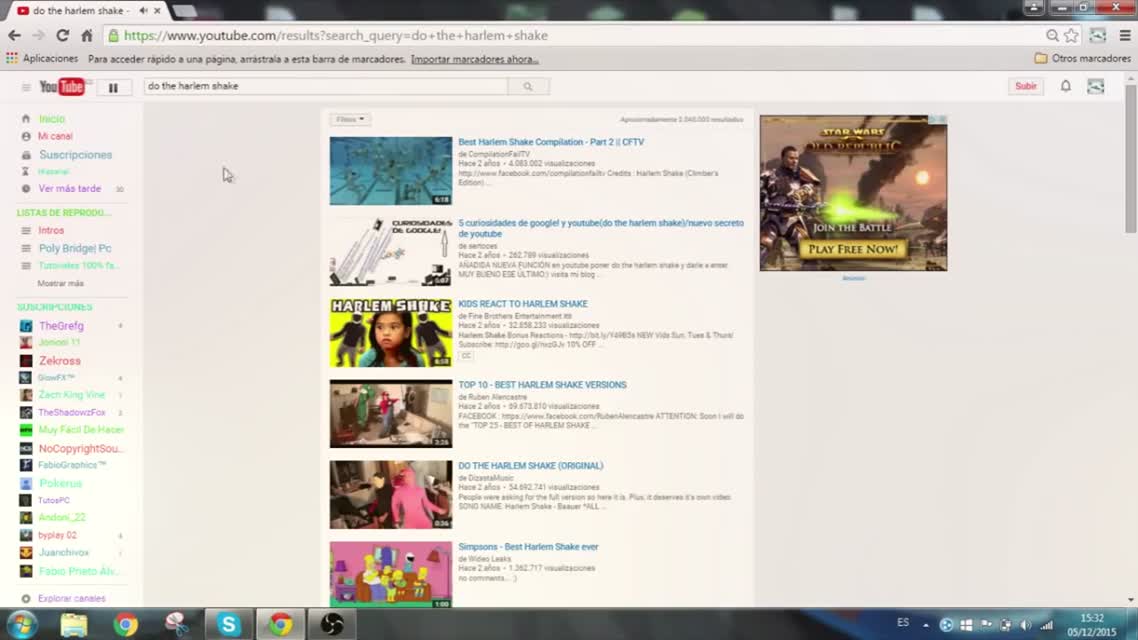Open Ver más tarde list
The image size is (1138, 640).
70,189
